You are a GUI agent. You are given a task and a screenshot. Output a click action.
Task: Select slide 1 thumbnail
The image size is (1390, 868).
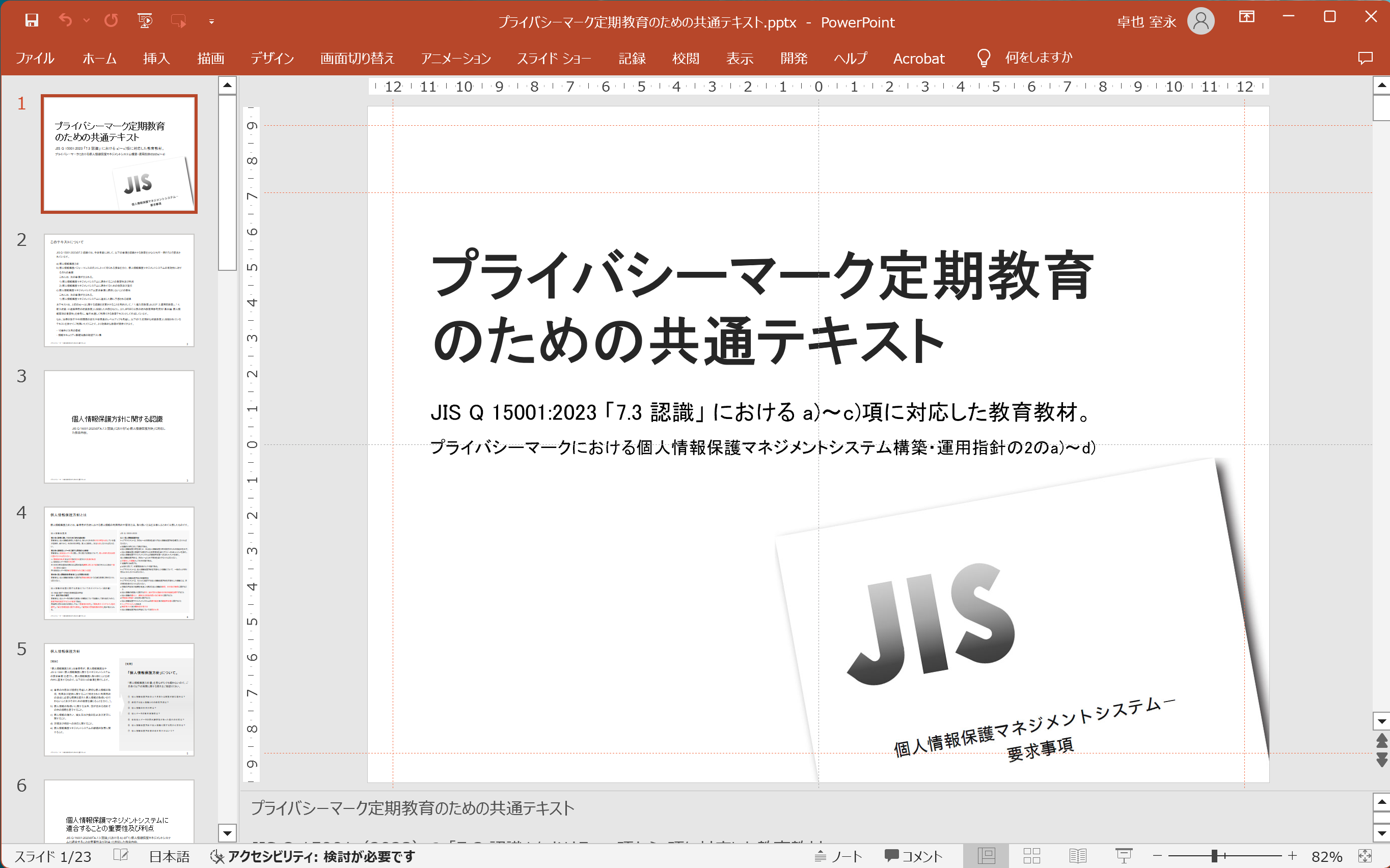[119, 154]
